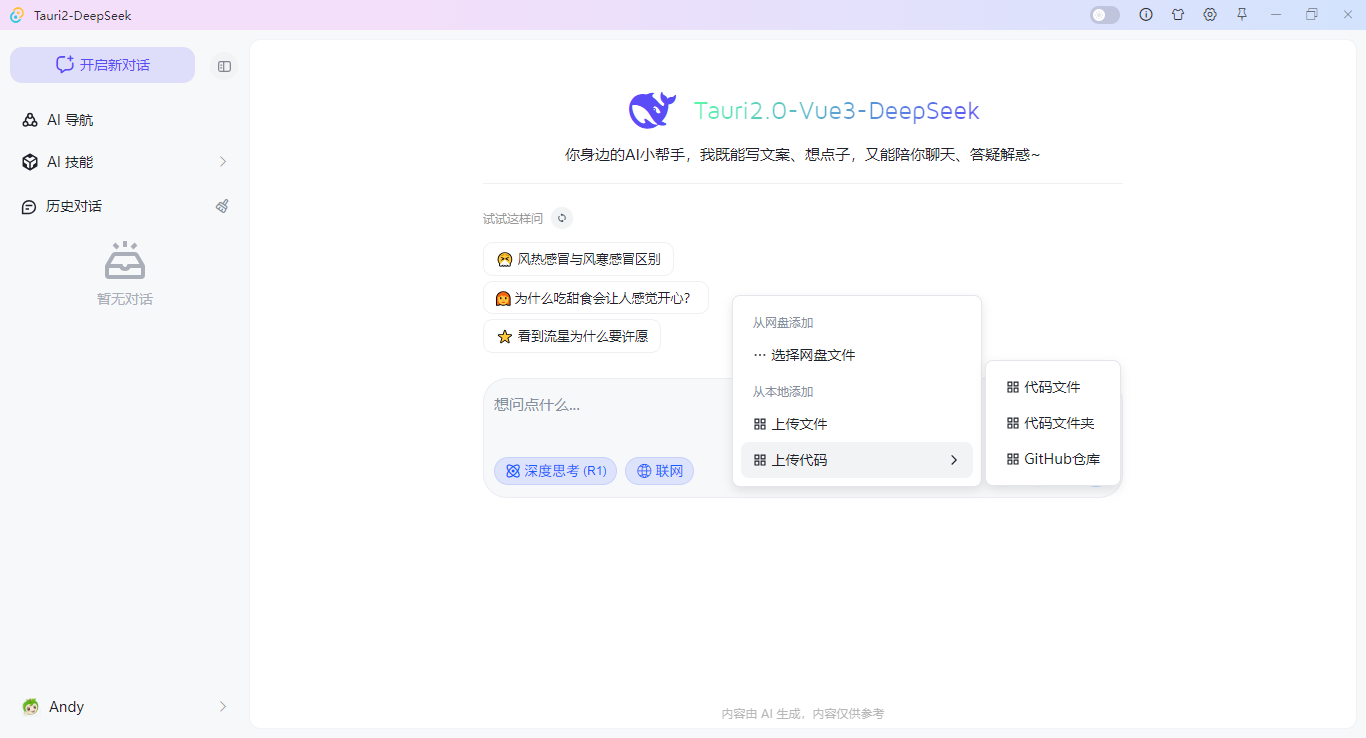Click the grid icon beside 代码文件夹
Image resolution: width=1366 pixels, height=738 pixels.
click(1012, 423)
